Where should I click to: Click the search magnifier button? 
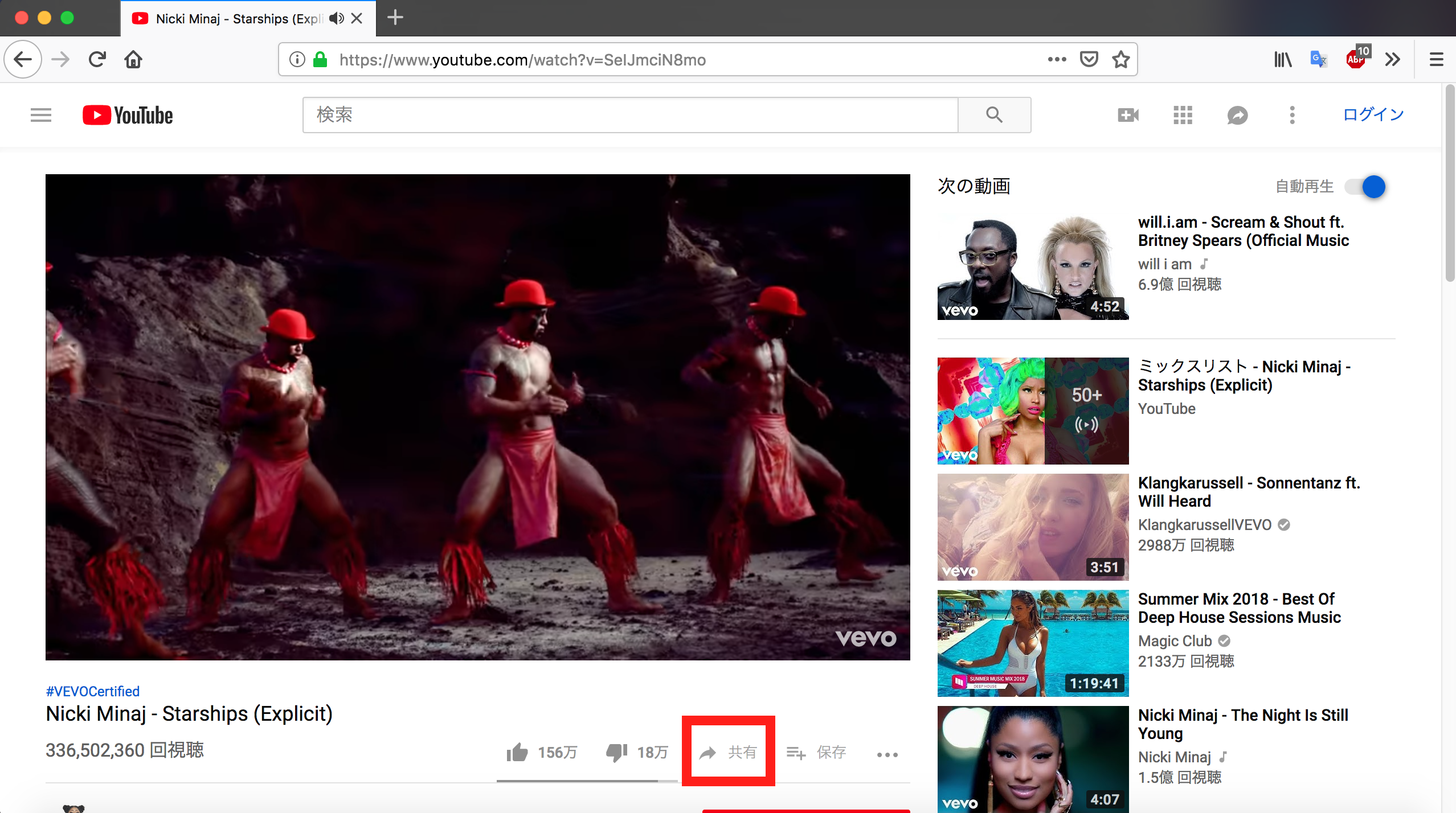click(994, 115)
